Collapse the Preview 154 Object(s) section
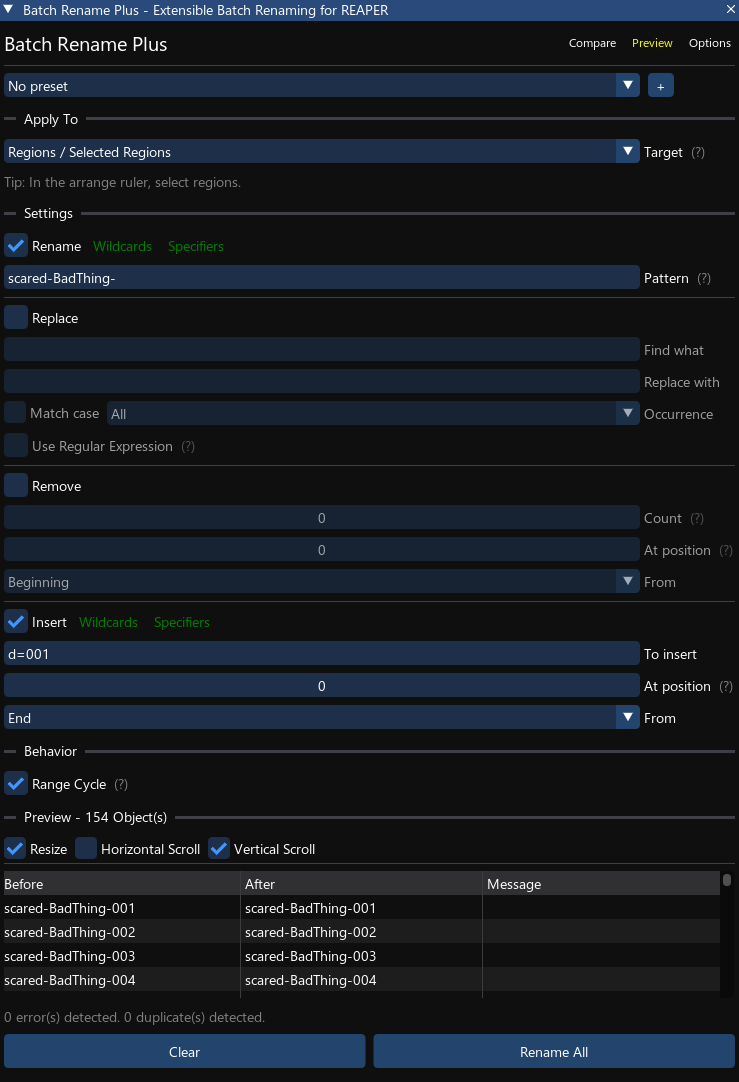The width and height of the screenshot is (739, 1082). [x=95, y=818]
